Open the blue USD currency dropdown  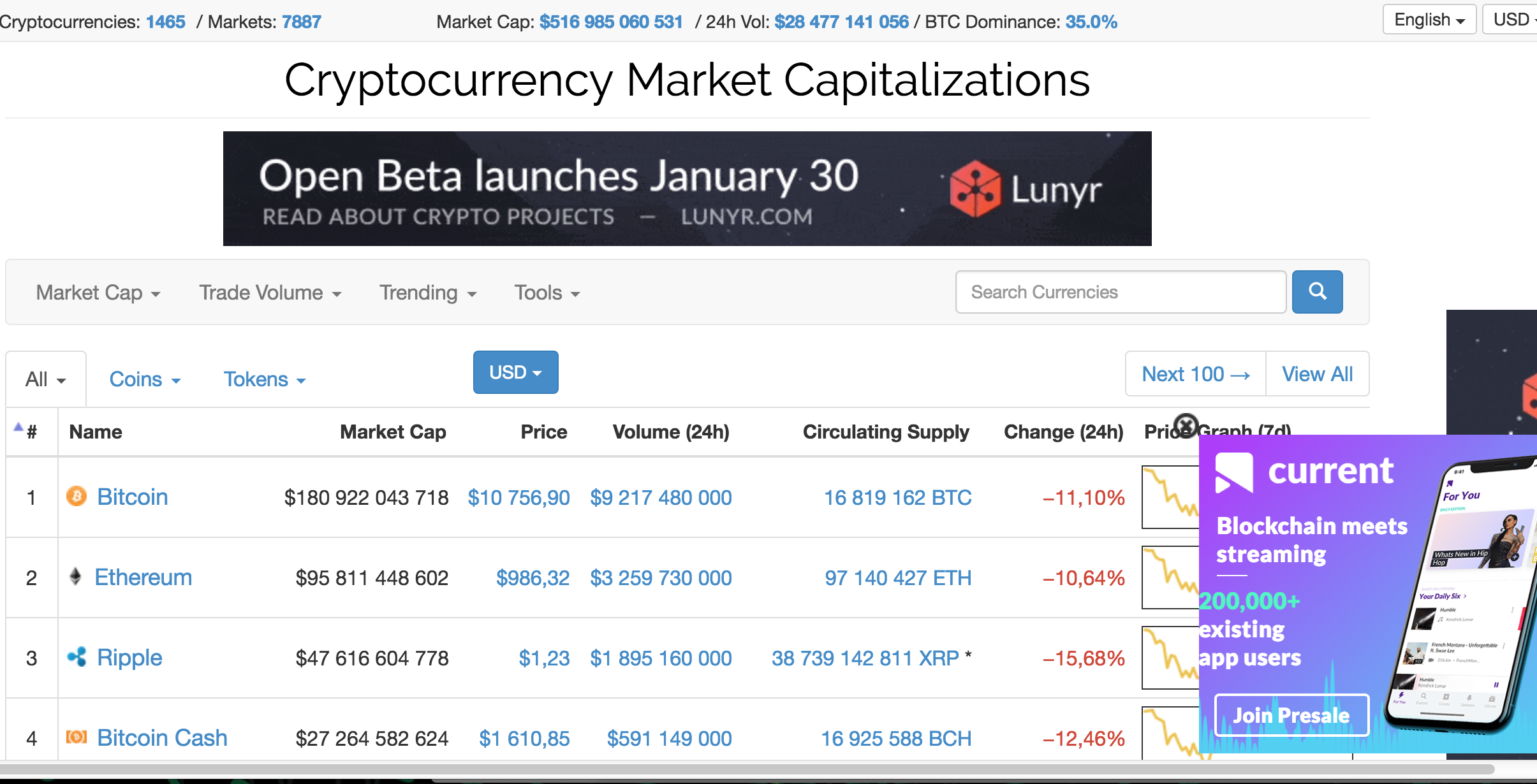(x=515, y=372)
